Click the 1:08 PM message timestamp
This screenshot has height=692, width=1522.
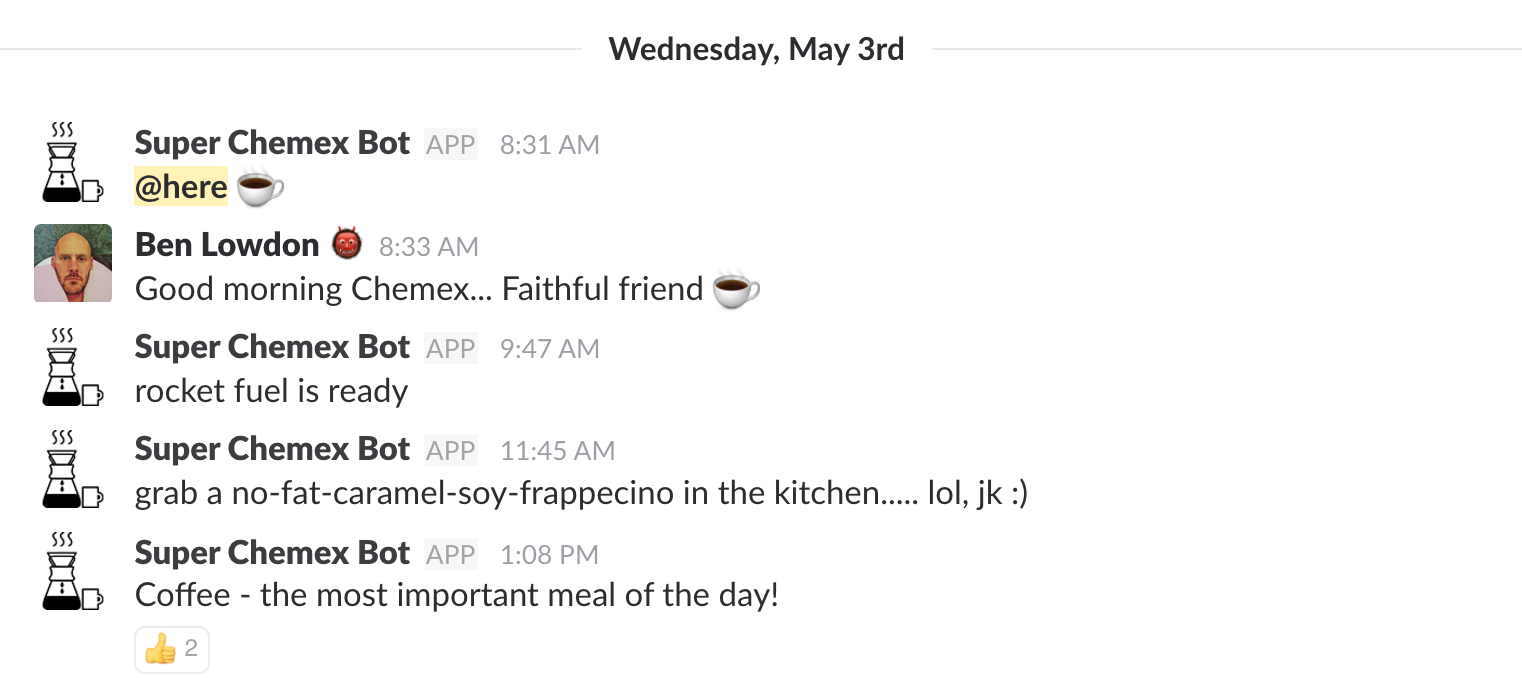pos(549,554)
